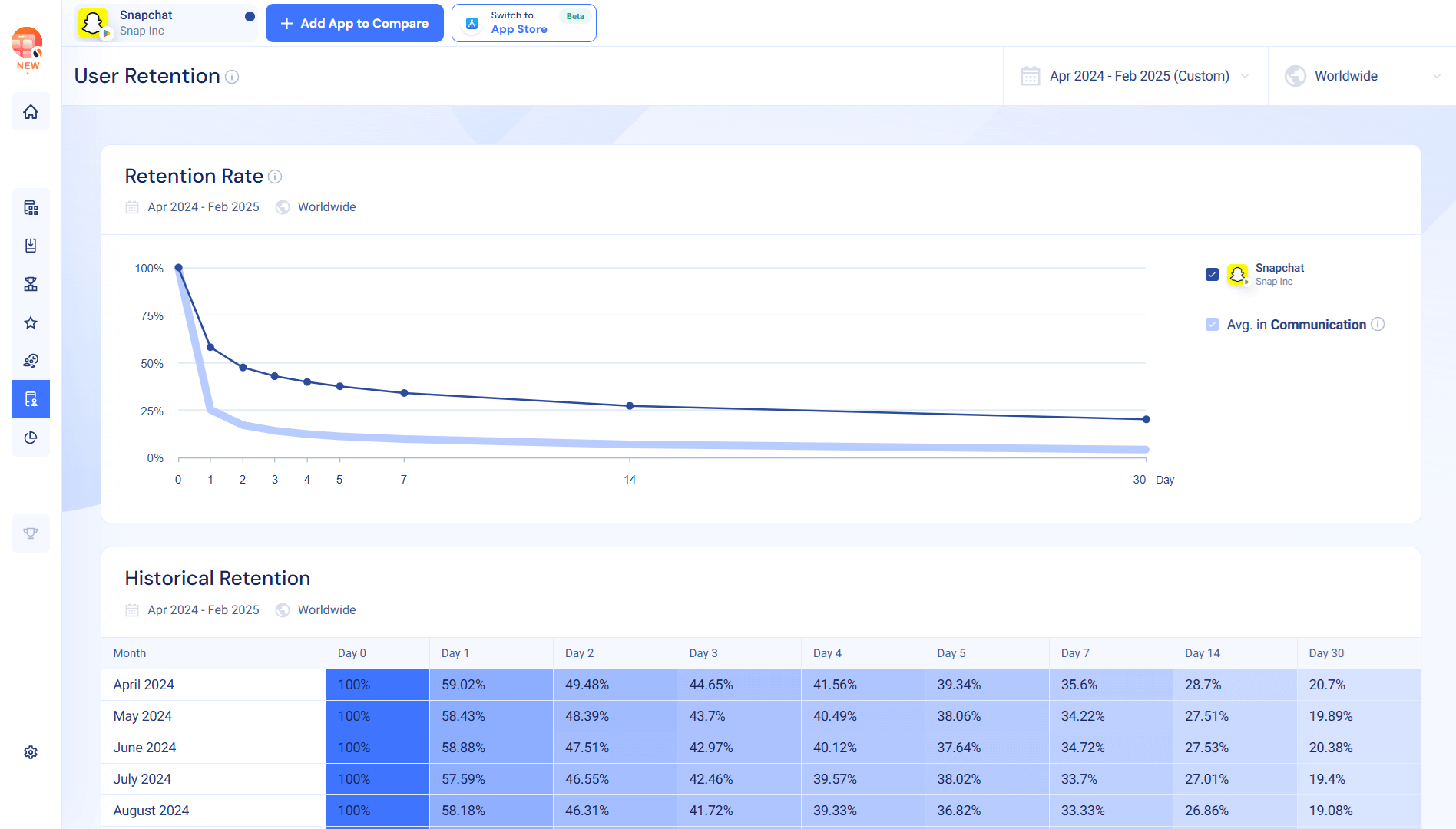Viewport: 1456px width, 829px height.
Task: Select the audience insights sidebar icon
Action: point(31,361)
